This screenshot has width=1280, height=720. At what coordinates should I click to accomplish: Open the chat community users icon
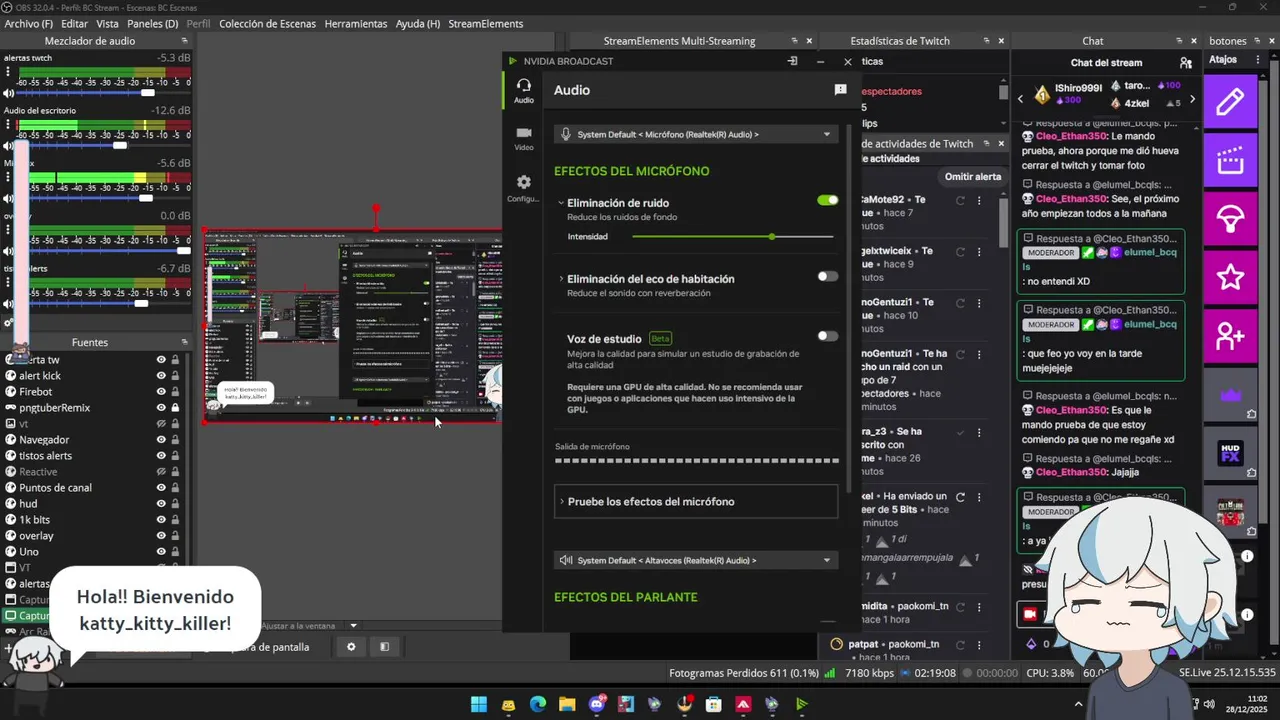1186,63
